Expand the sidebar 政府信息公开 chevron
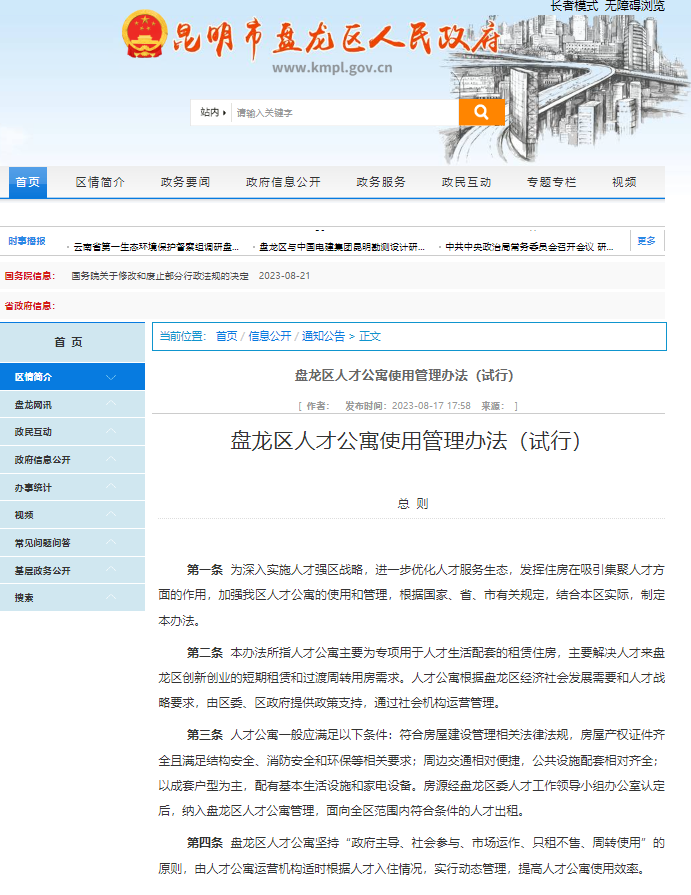Screen dimensions: 691x895 [x=111, y=459]
